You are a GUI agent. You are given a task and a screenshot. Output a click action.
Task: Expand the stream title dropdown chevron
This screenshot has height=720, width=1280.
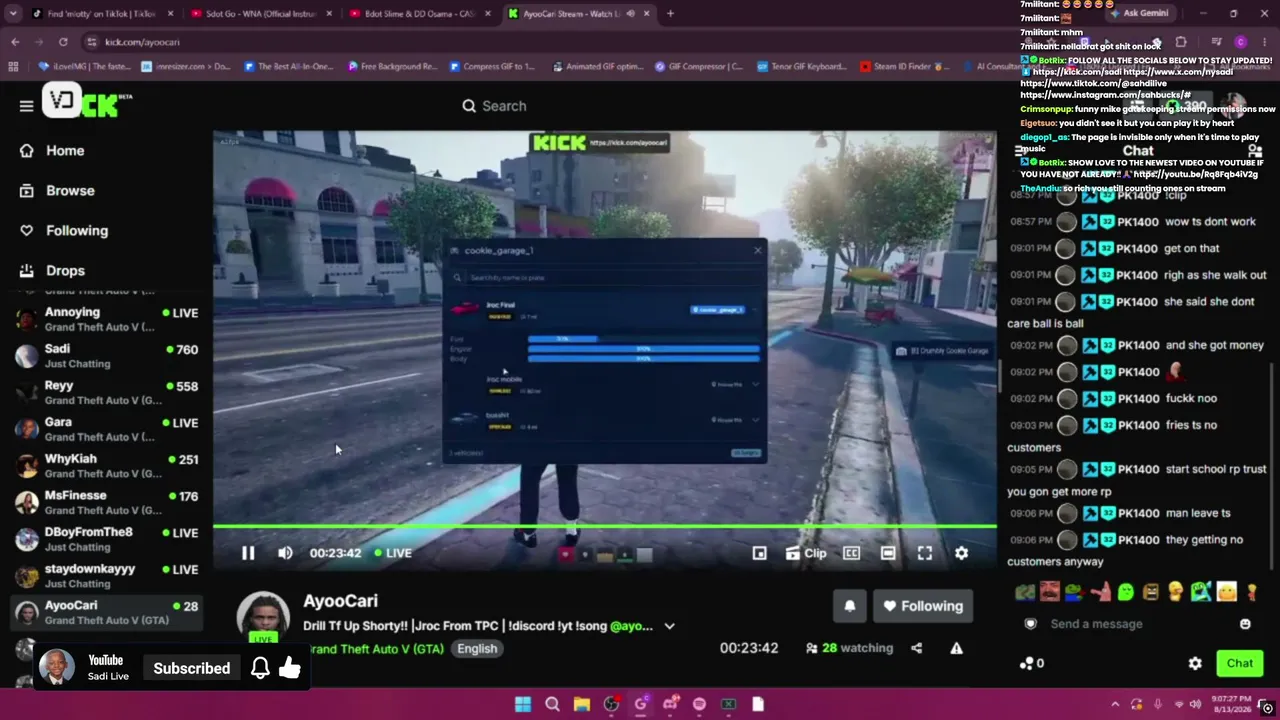(x=669, y=626)
